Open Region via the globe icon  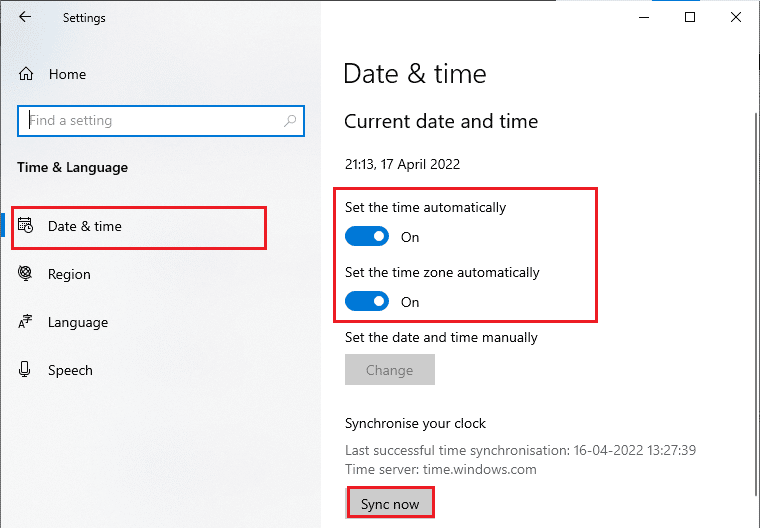(x=25, y=273)
